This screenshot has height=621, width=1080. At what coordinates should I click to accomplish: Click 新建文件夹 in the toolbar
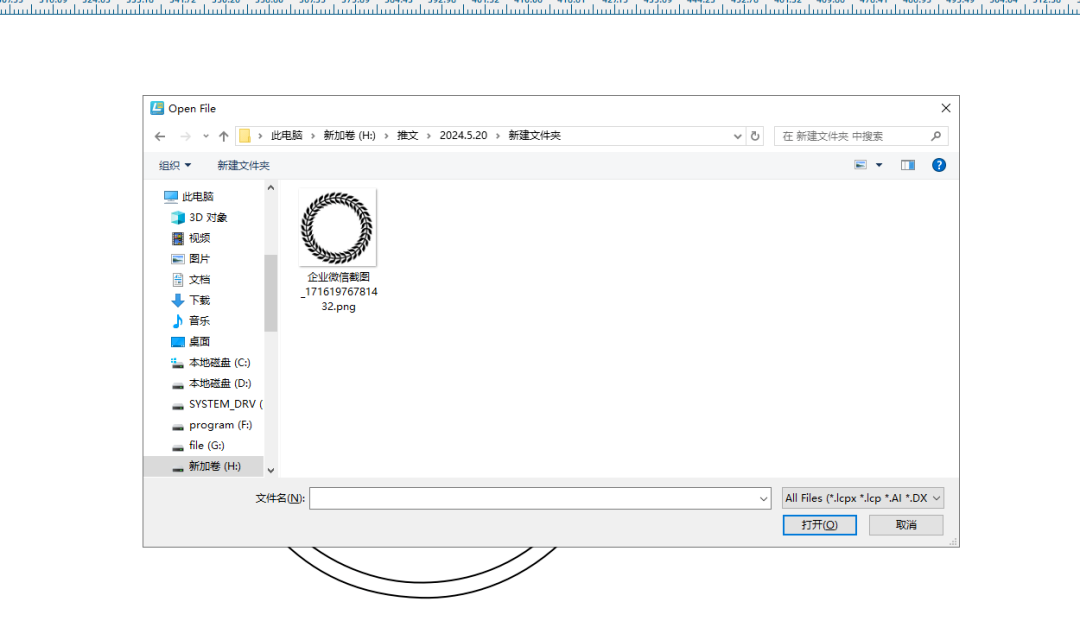click(x=243, y=165)
